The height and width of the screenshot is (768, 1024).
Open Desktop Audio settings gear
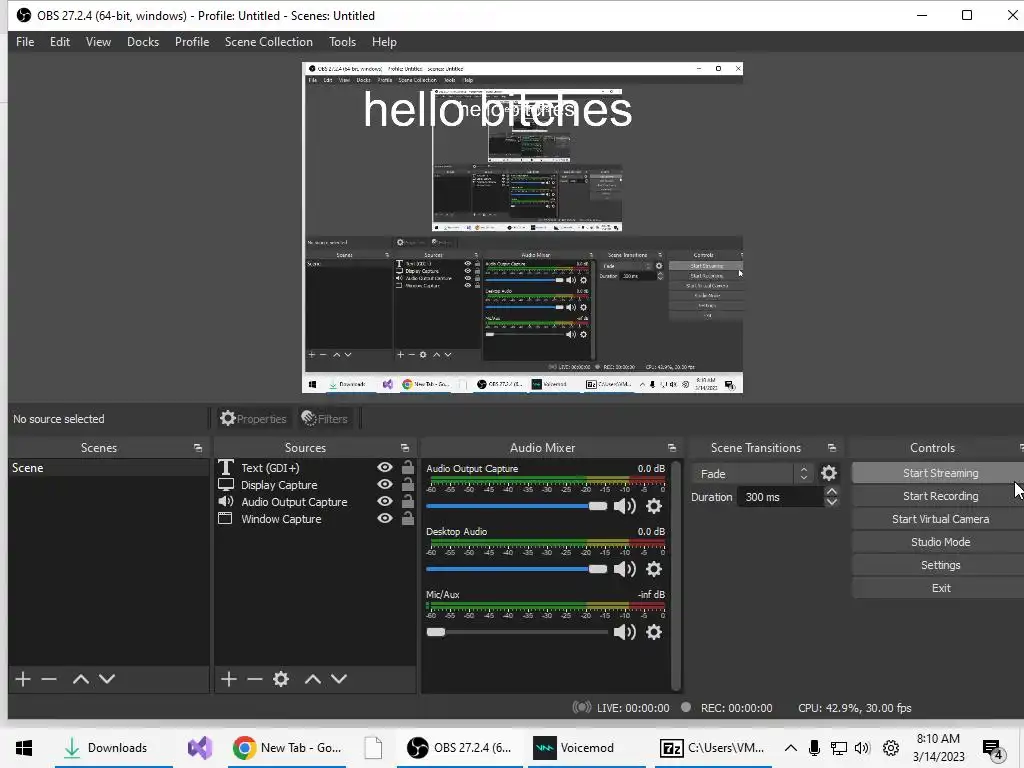[x=654, y=569]
